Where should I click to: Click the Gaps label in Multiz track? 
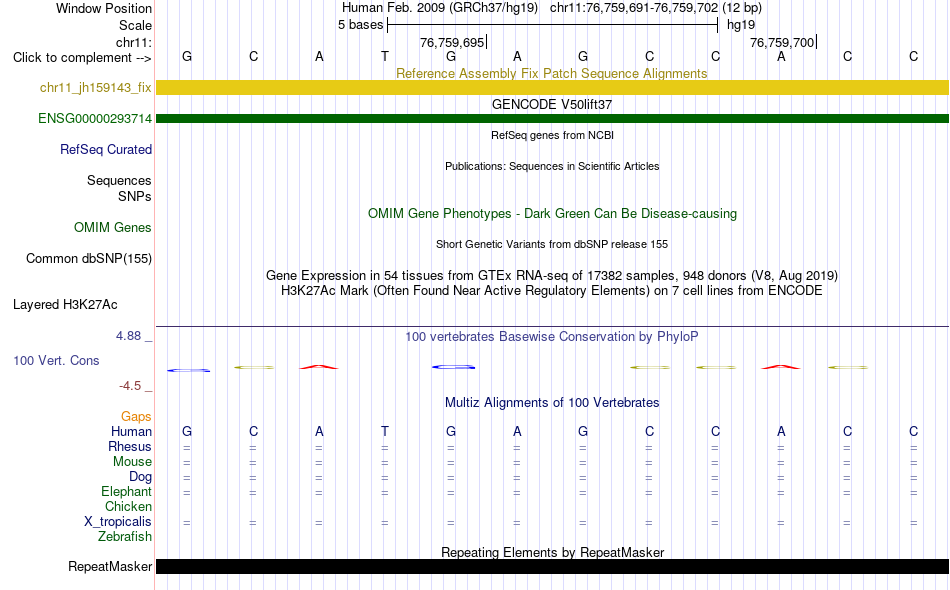136,417
